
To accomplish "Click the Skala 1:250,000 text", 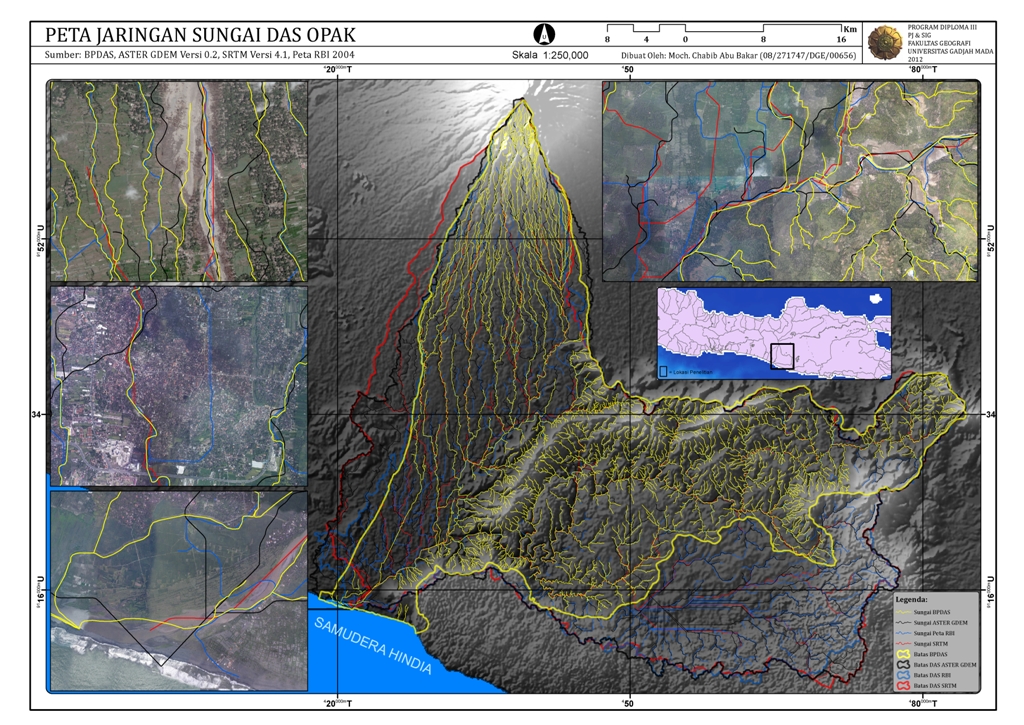I will pyautogui.click(x=550, y=56).
